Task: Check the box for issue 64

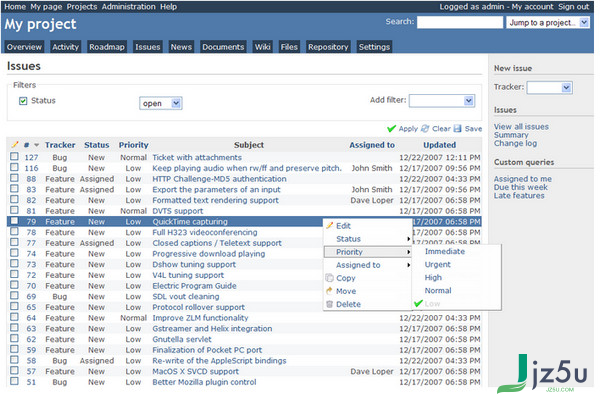Action: point(15,317)
